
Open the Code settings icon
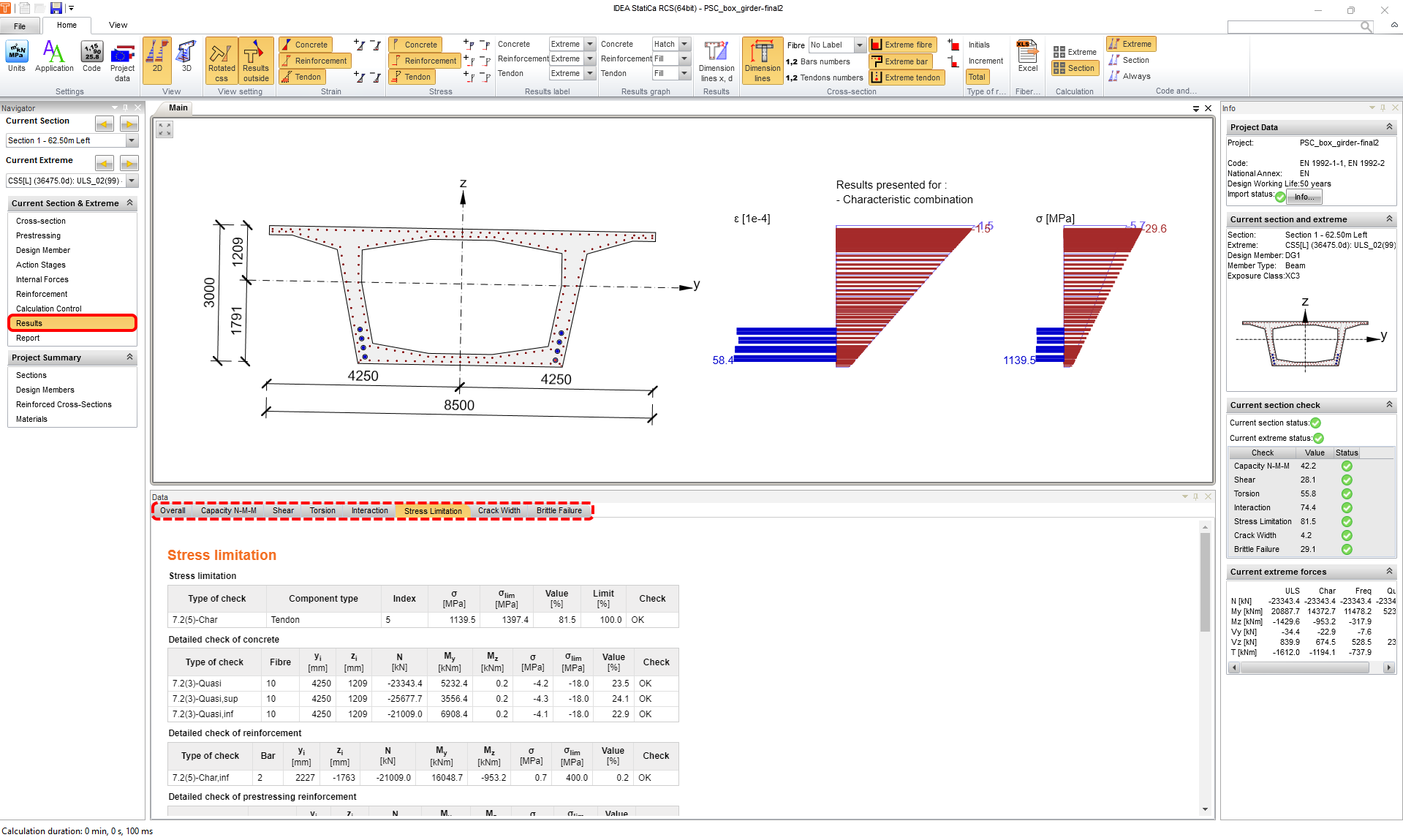tap(91, 56)
